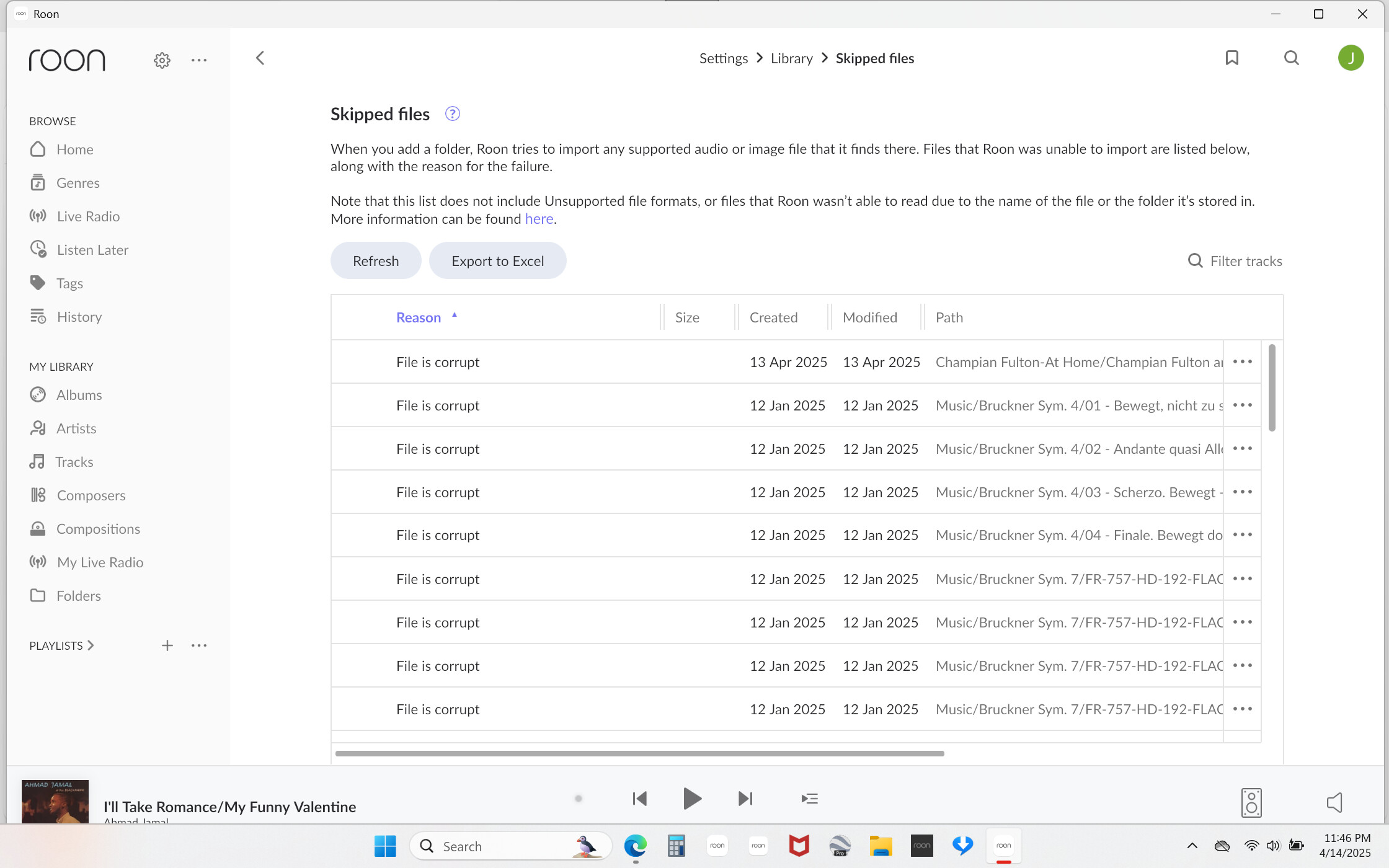Open playlists more options ellipsis
Image resolution: width=1389 pixels, height=868 pixels.
point(199,645)
